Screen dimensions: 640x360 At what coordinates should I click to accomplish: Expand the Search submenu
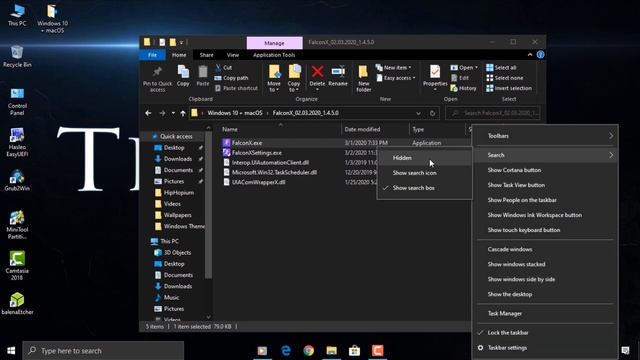coord(545,155)
